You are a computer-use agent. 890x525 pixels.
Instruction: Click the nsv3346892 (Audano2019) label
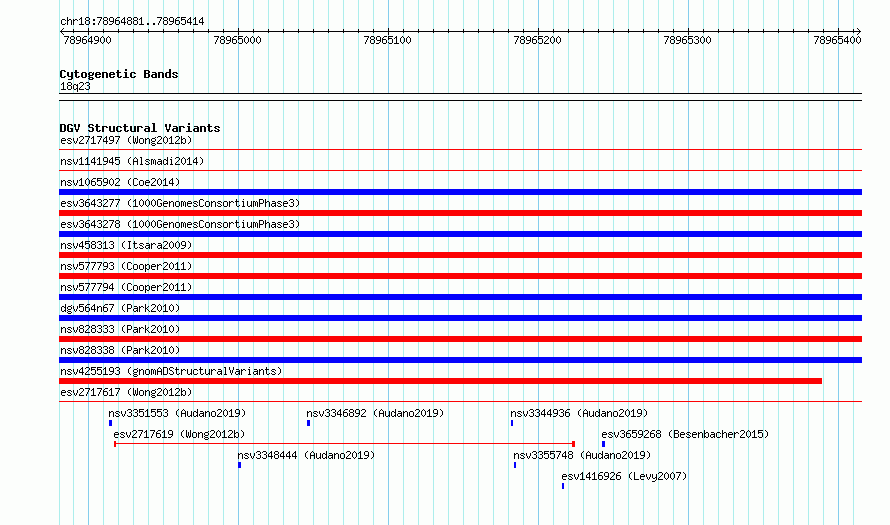(x=375, y=413)
